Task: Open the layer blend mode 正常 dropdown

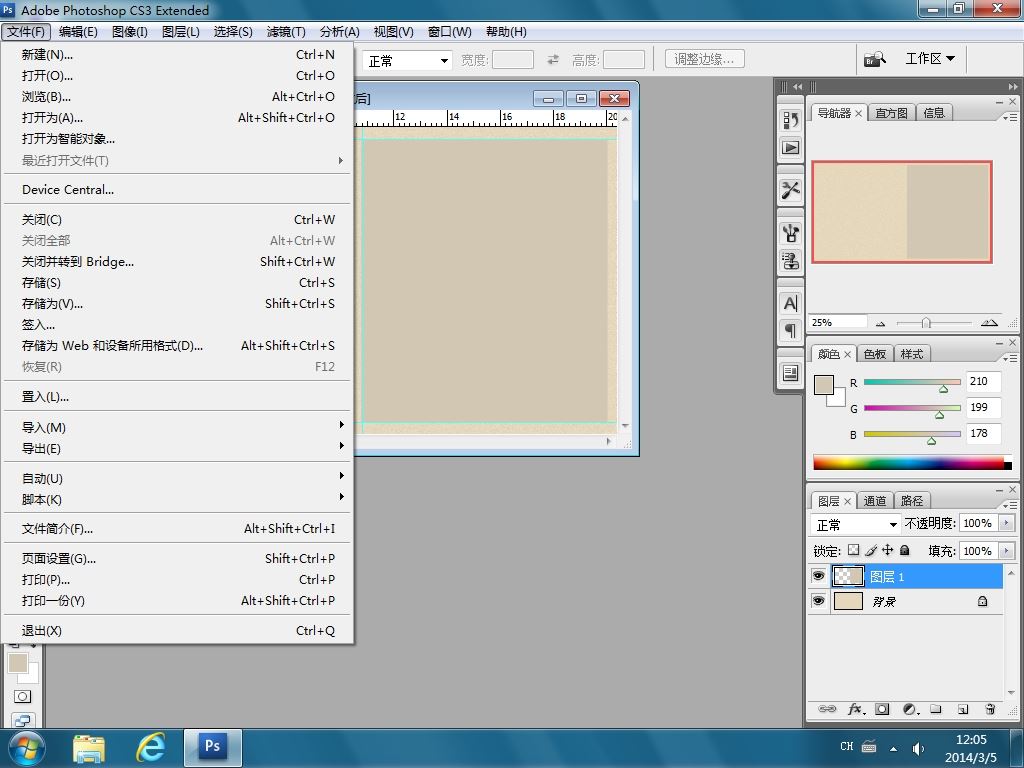Action: point(856,524)
